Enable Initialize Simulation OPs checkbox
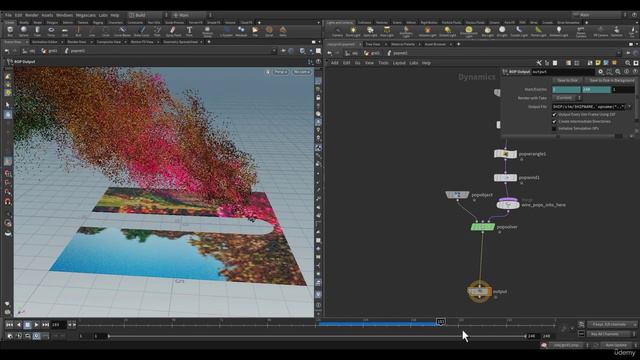 [x=554, y=129]
